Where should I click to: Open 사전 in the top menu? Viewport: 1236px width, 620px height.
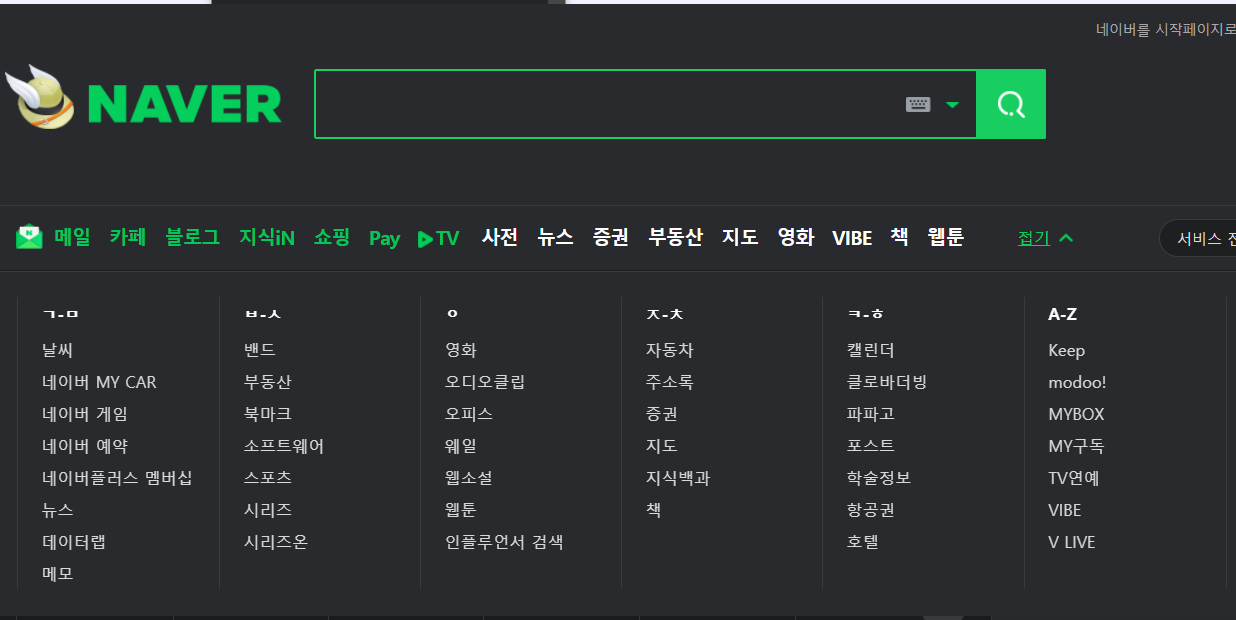click(500, 237)
